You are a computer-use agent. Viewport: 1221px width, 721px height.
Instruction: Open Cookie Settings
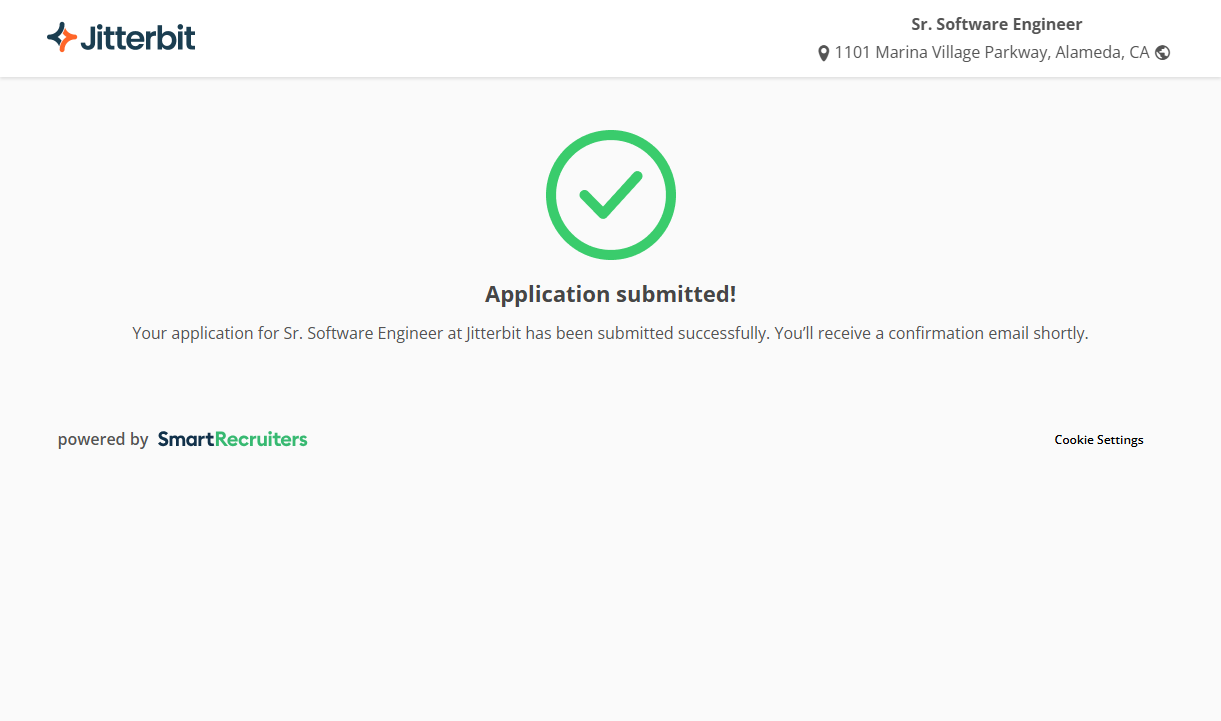[1098, 440]
